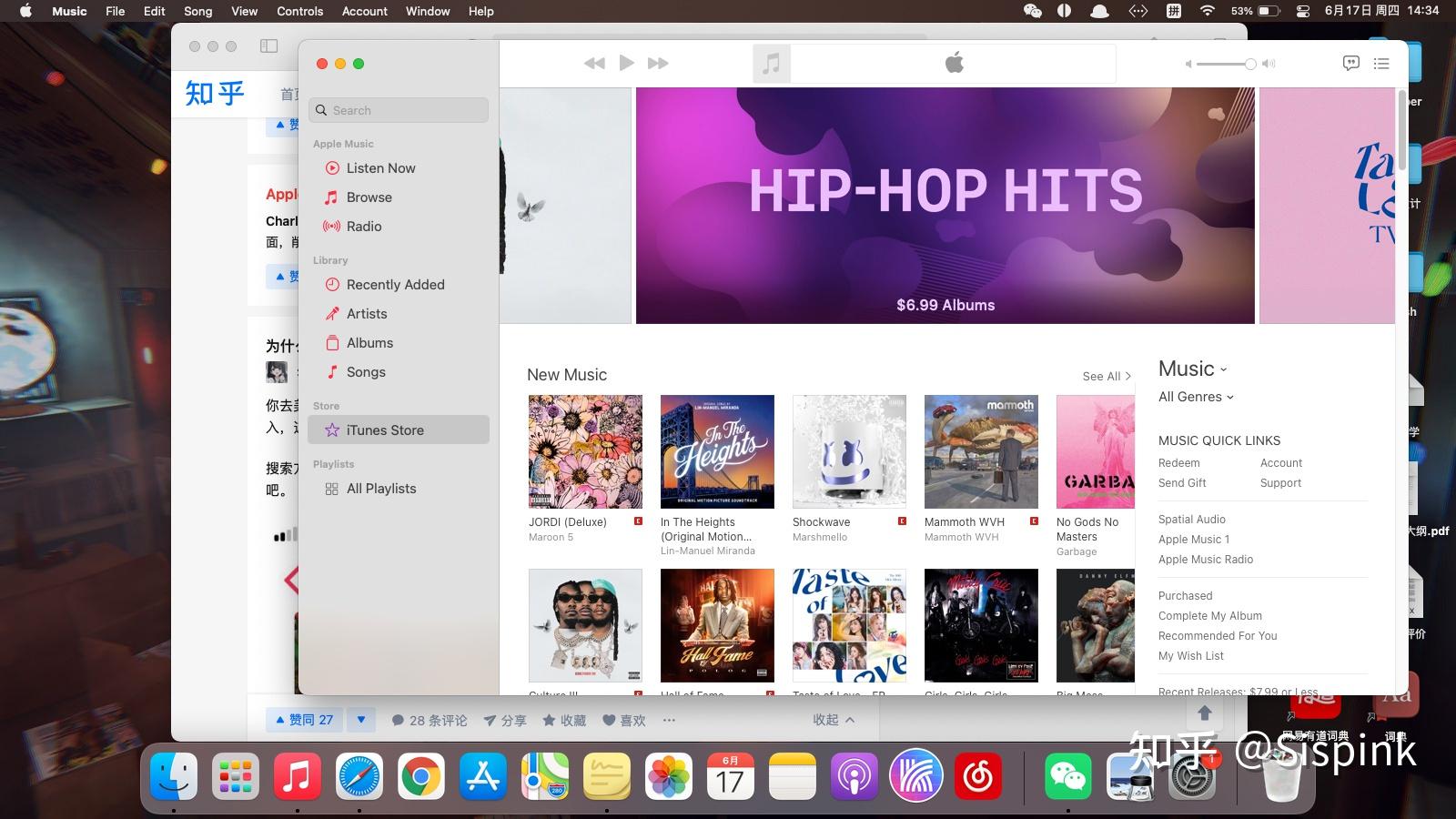Image resolution: width=1456 pixels, height=819 pixels.
Task: Open the Controls menu
Action: tap(299, 11)
